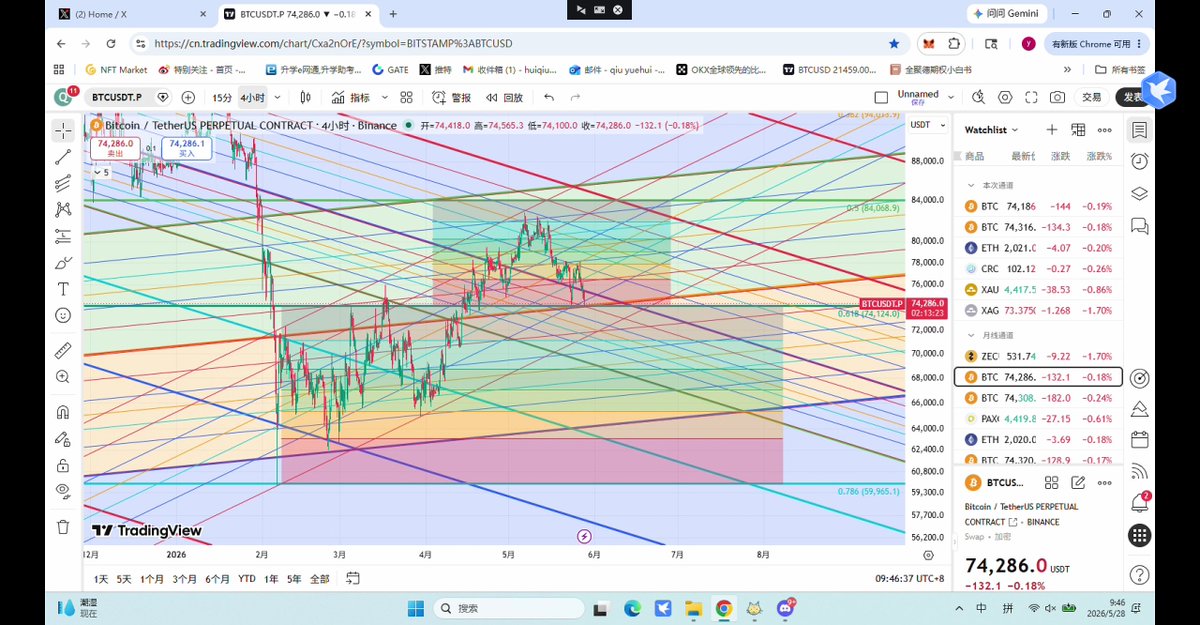This screenshot has width=1200, height=625.
Task: Open the alerts clock panel in right sidebar
Action: point(1138,162)
